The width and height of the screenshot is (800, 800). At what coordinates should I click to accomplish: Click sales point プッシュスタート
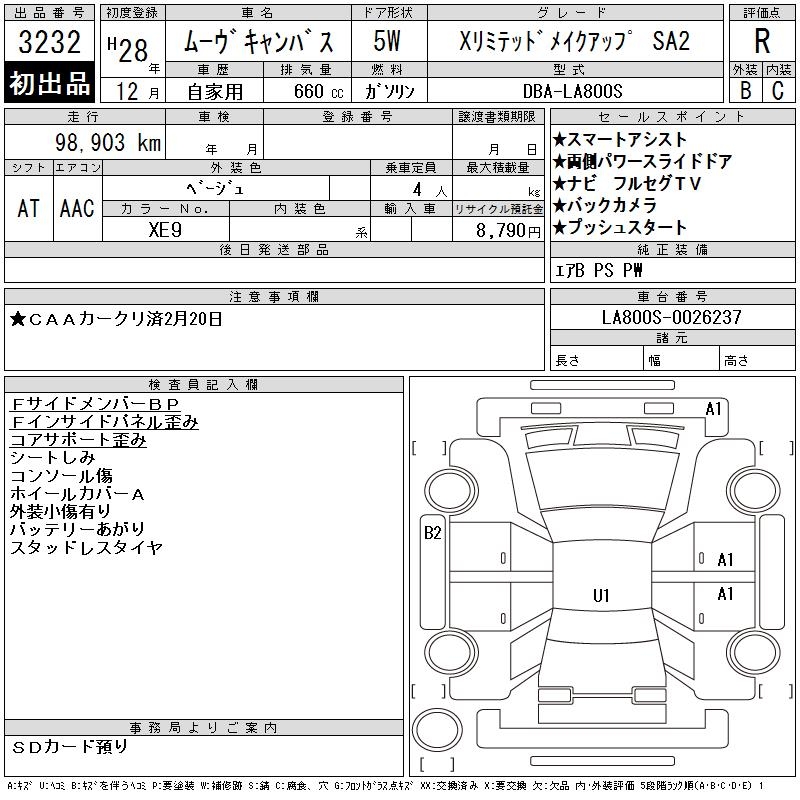click(x=620, y=228)
